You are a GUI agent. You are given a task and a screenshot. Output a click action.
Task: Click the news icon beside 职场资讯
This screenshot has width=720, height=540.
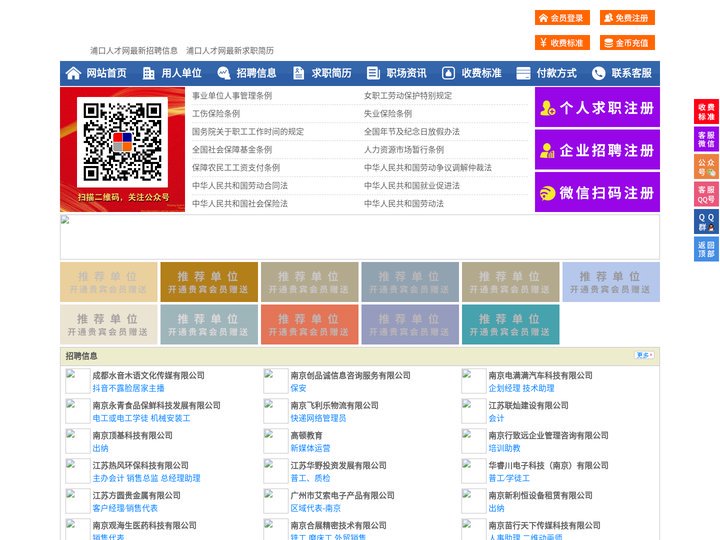tap(373, 73)
